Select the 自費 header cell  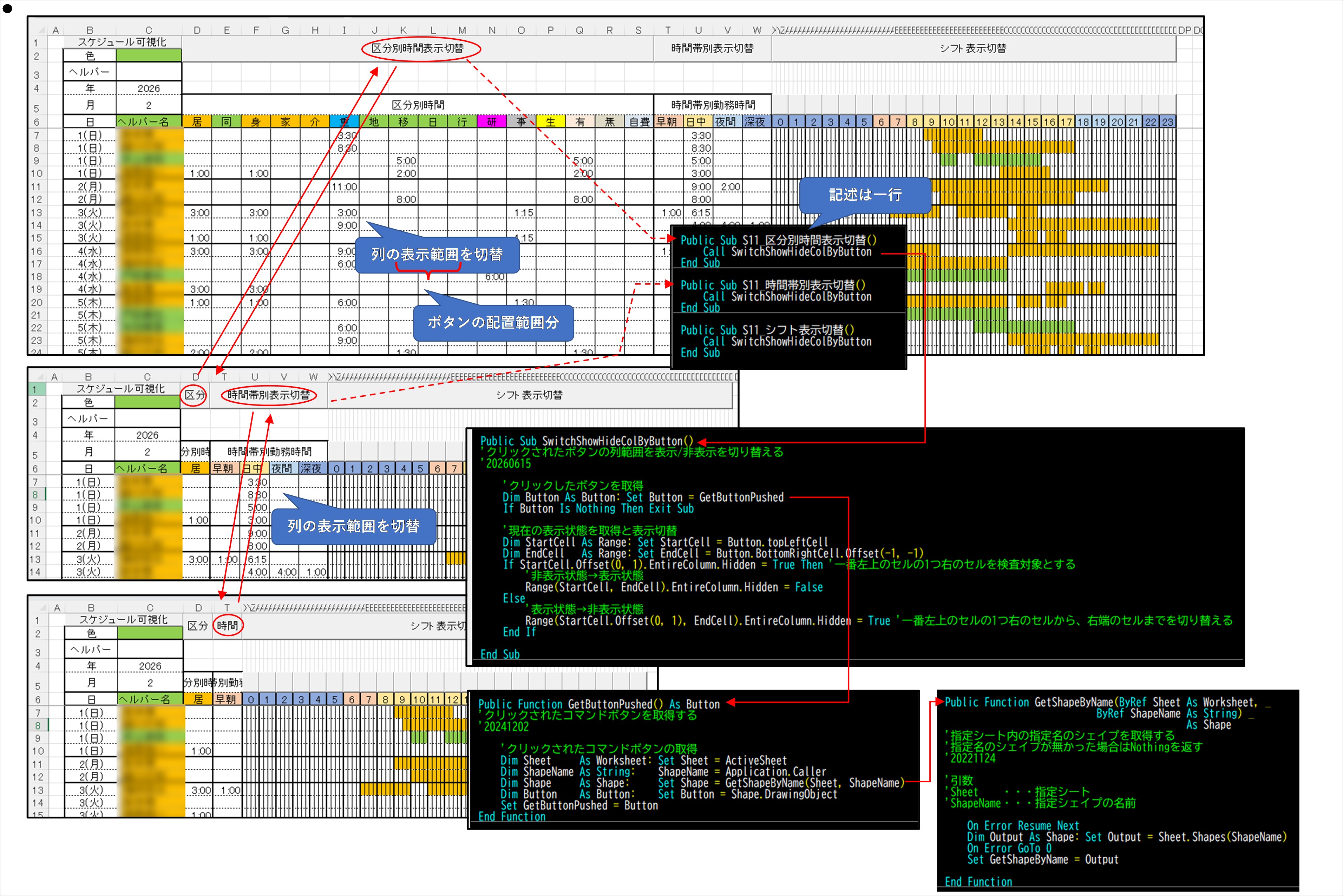tap(639, 122)
